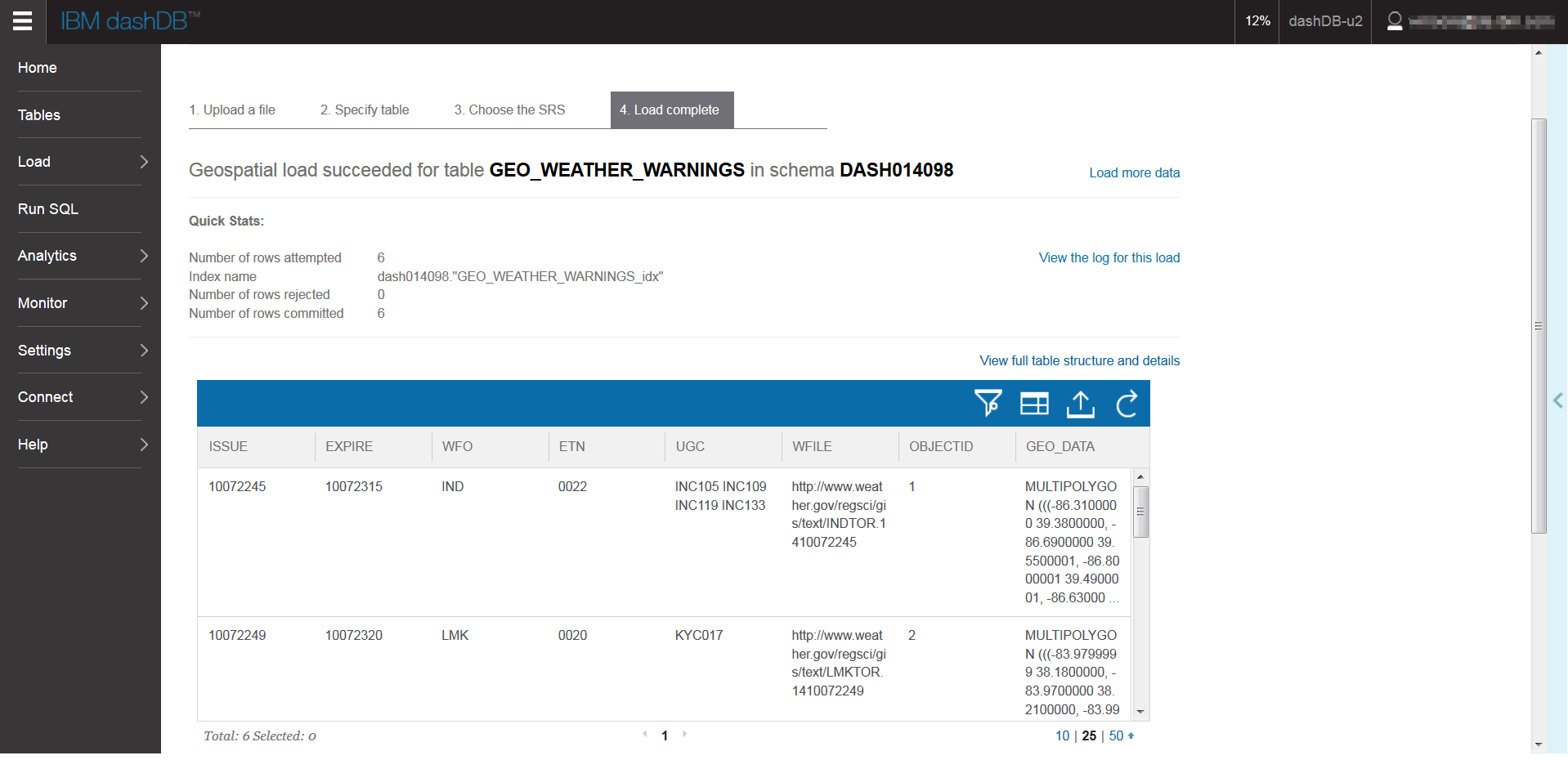Go to the Tables menu item
The image size is (1568, 760).
pos(39,115)
